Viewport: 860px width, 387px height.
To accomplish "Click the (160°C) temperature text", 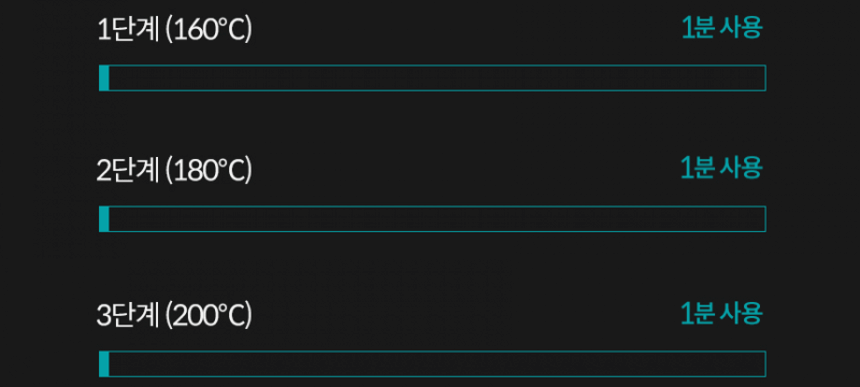I will (208, 30).
